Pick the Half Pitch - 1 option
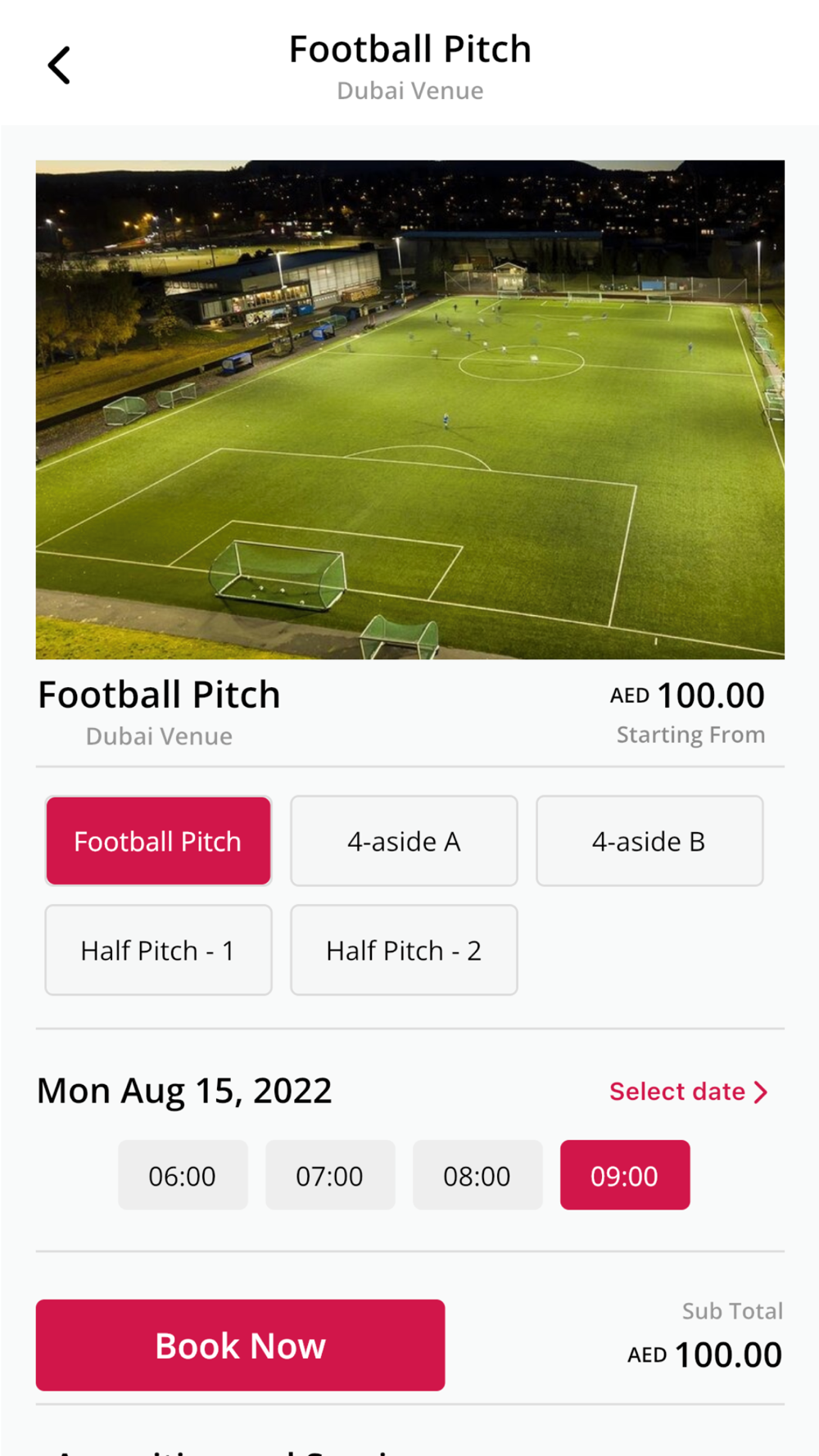819x1456 pixels. (x=158, y=950)
